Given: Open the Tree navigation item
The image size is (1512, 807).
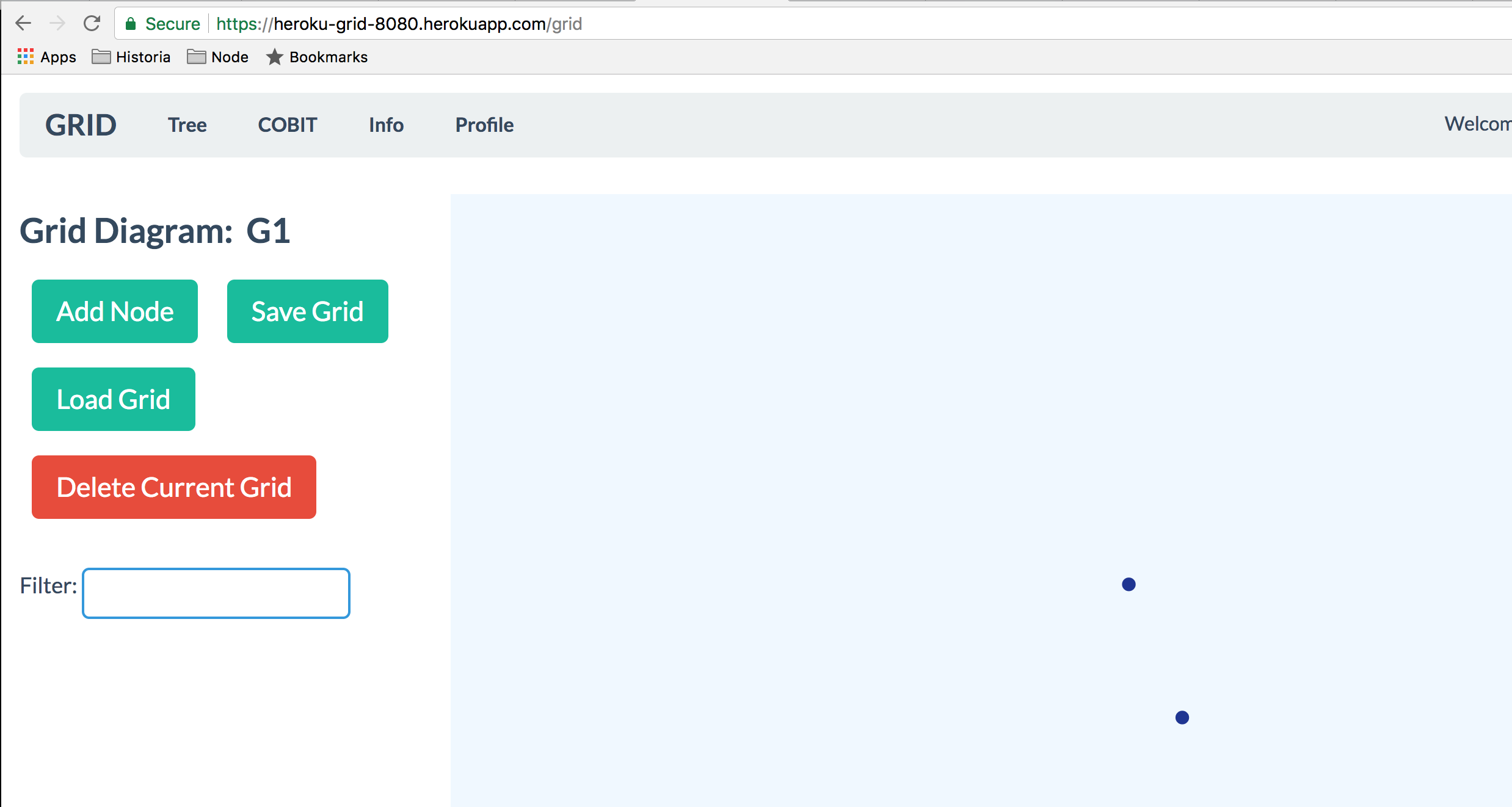Looking at the screenshot, I should tap(187, 125).
